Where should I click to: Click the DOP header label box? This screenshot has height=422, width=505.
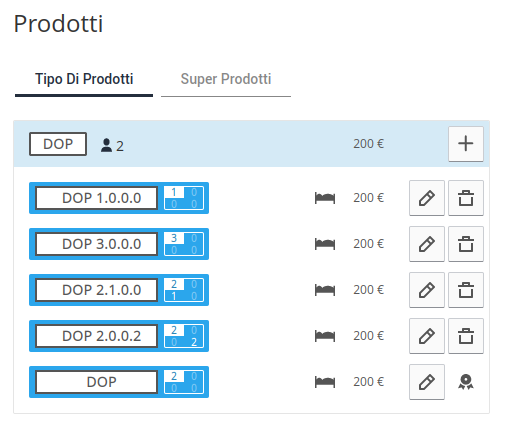tap(58, 144)
